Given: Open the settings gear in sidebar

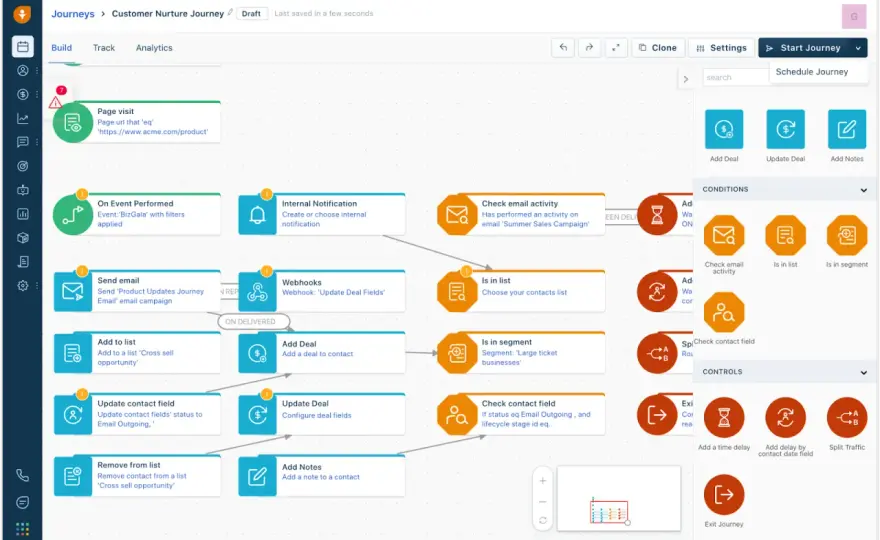Looking at the screenshot, I should tap(22, 285).
